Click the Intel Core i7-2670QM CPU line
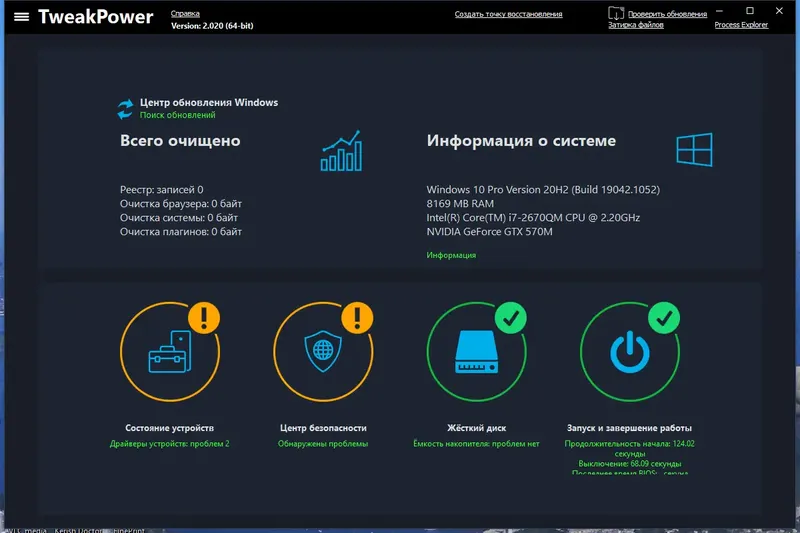Screen dimensions: 800x533 pyautogui.click(x=533, y=217)
